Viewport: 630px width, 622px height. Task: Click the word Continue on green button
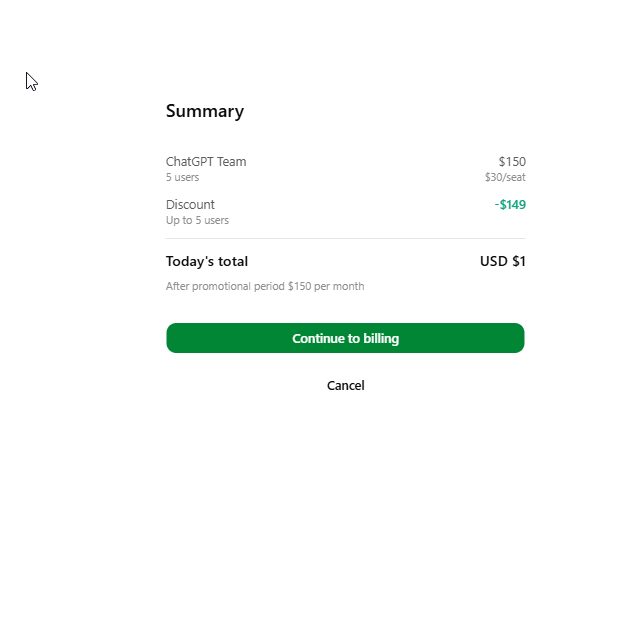[x=318, y=338]
